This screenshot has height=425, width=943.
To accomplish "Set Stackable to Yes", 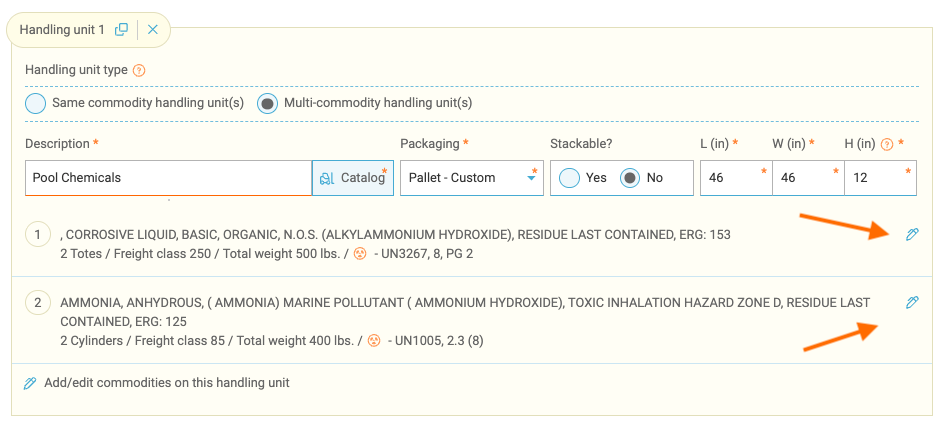I will coord(569,178).
